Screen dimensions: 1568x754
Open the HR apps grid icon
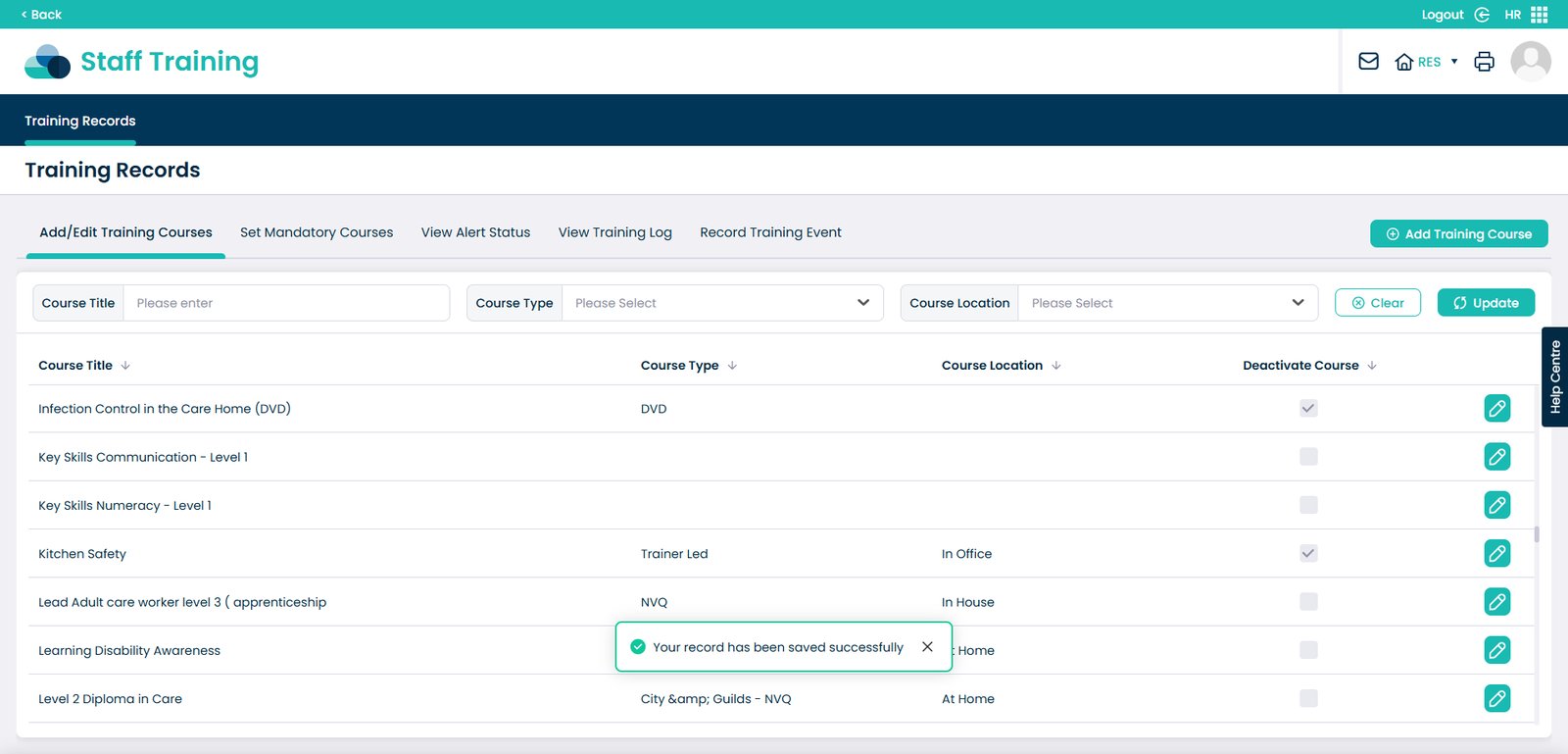1539,15
